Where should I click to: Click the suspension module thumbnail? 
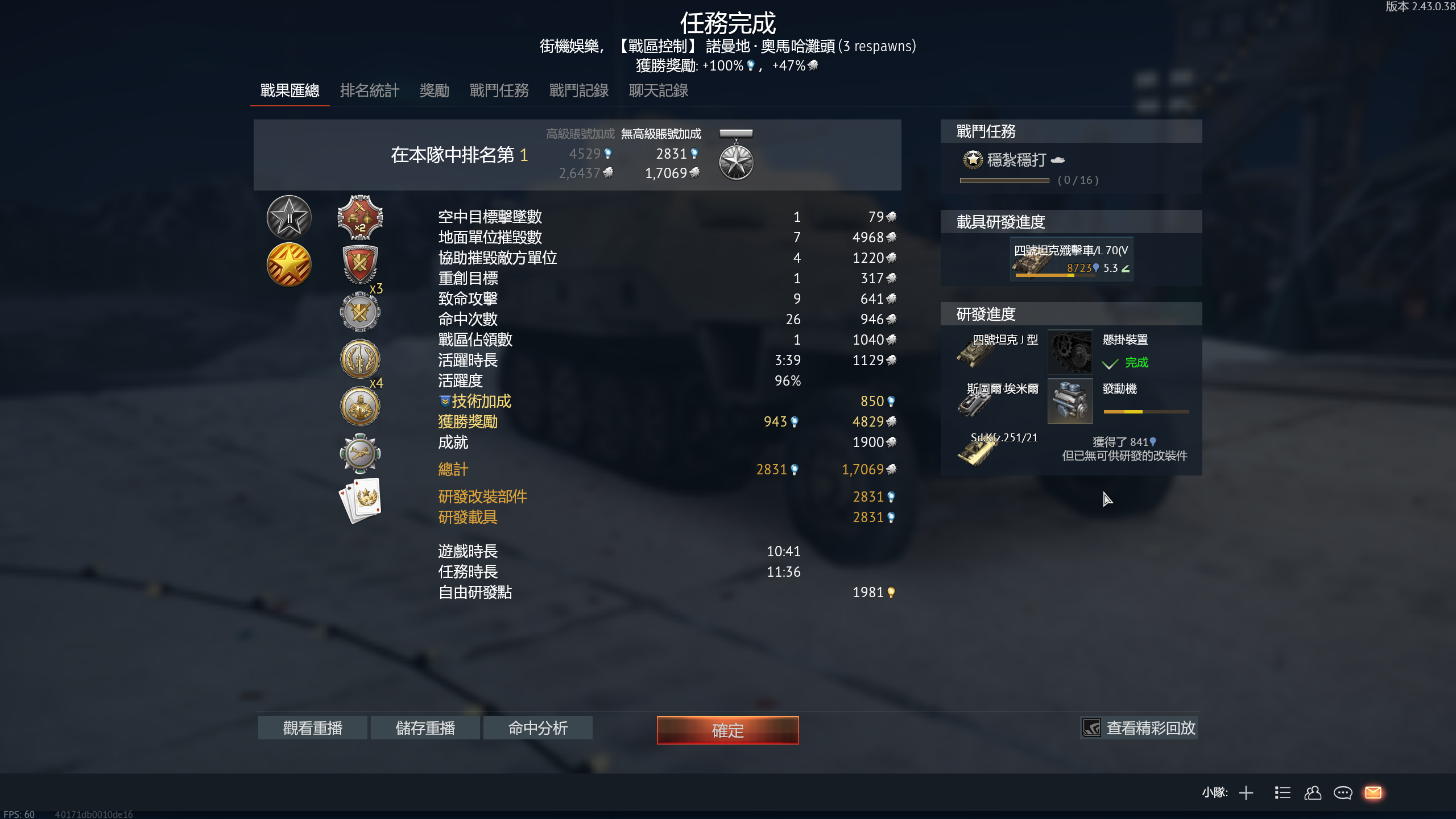(x=1070, y=351)
